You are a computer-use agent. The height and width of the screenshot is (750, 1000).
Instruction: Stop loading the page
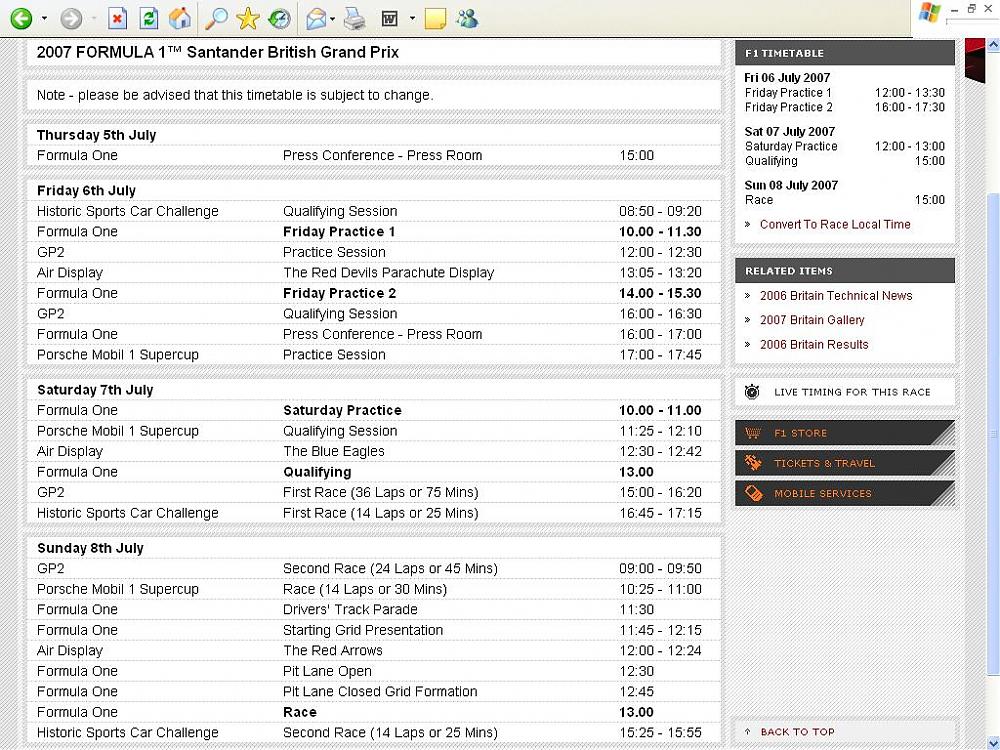118,18
